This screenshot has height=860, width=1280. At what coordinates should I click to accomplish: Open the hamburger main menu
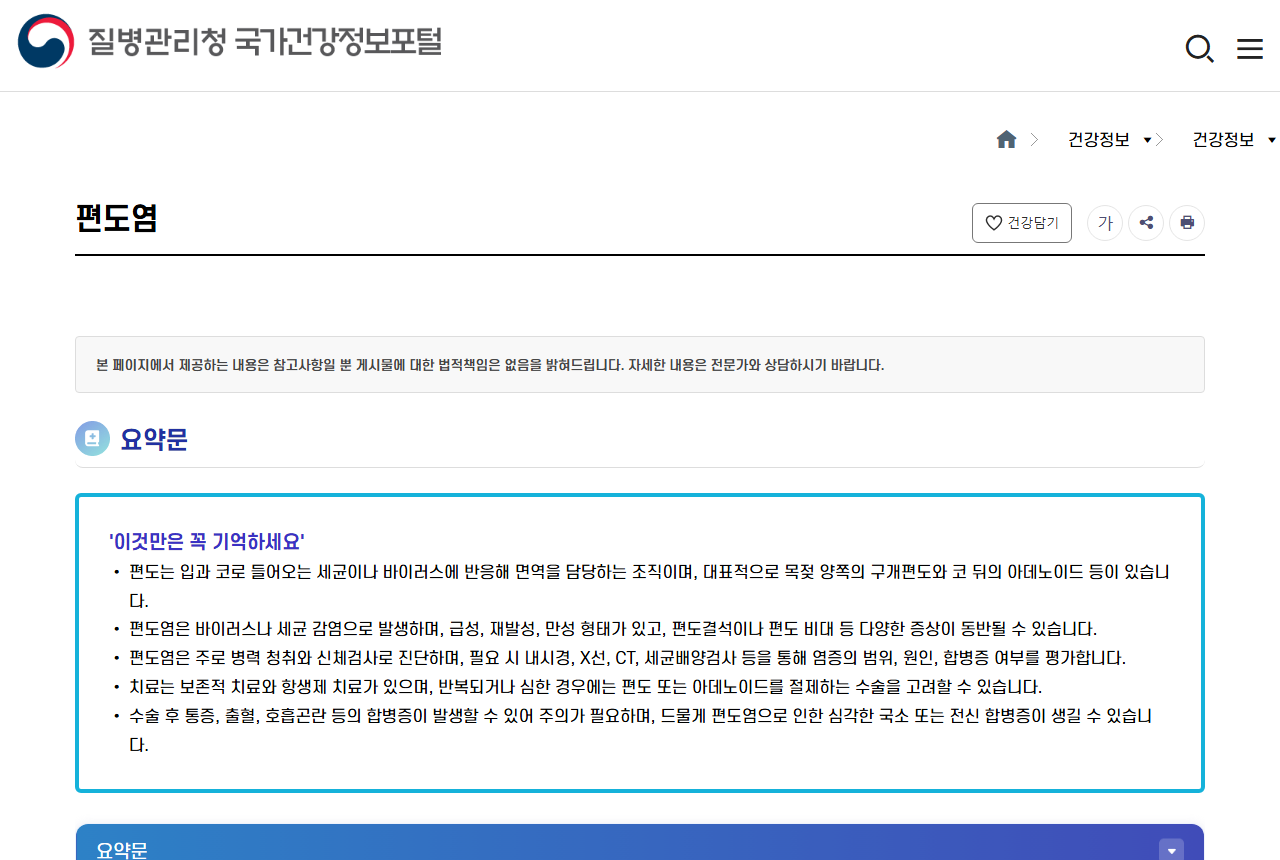(1250, 48)
